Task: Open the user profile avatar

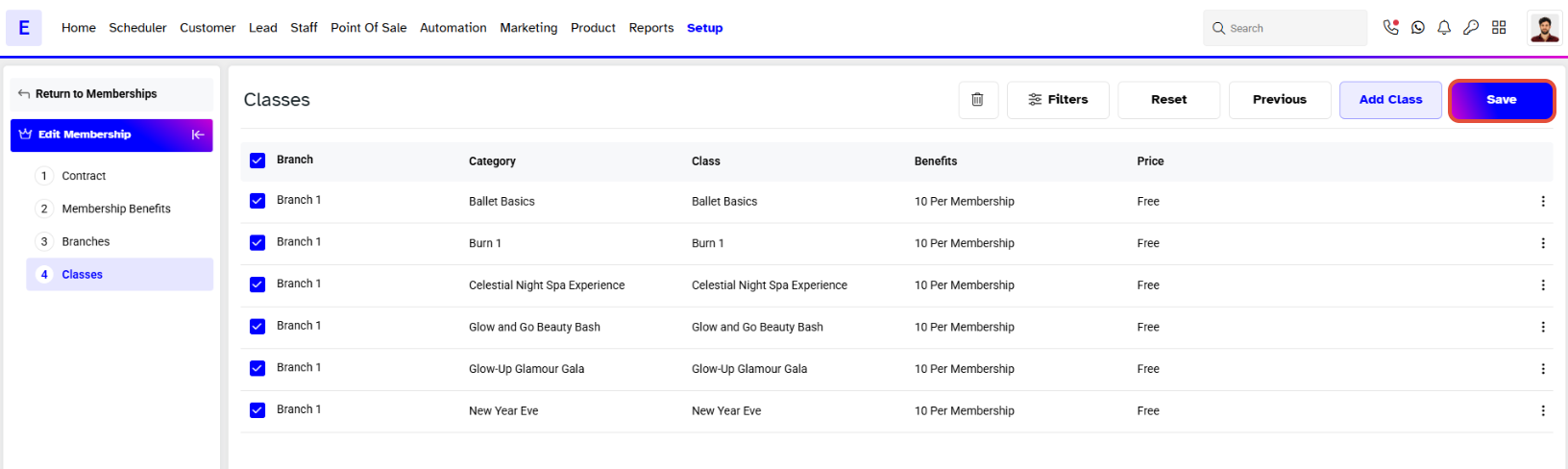Action: point(1544,28)
